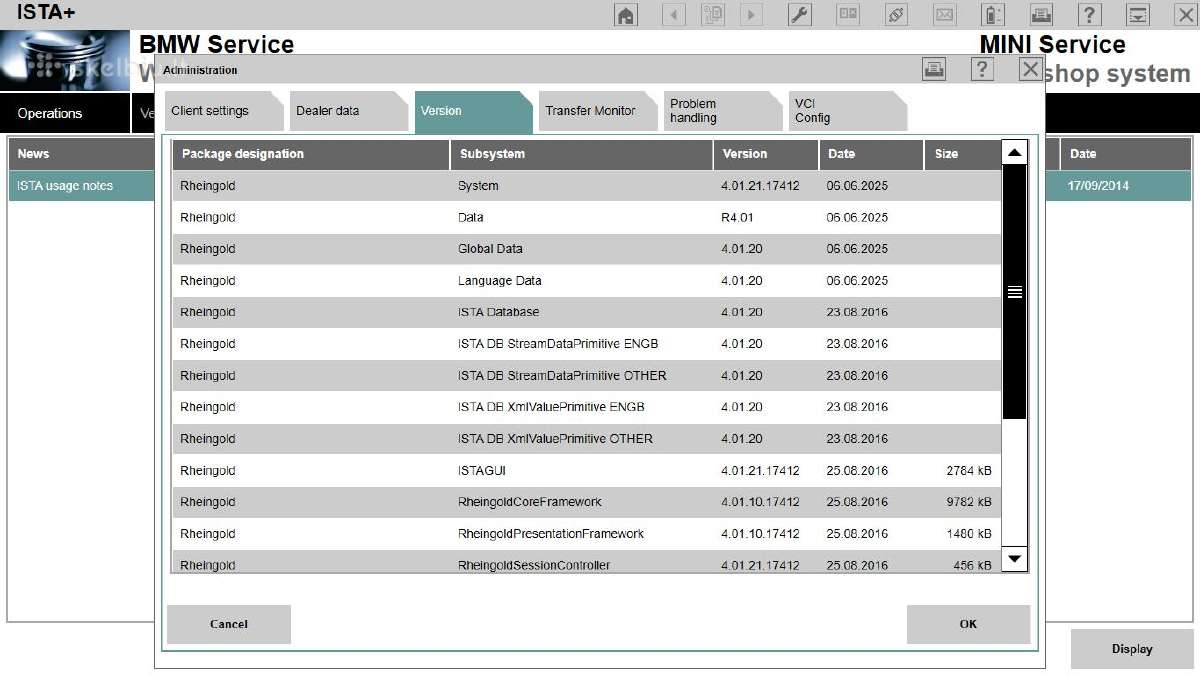Click the forward arrow in top toolbar

coord(750,15)
